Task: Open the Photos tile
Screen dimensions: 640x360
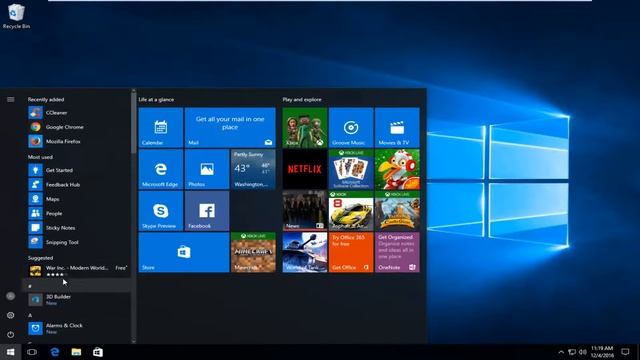Action: pyautogui.click(x=207, y=169)
